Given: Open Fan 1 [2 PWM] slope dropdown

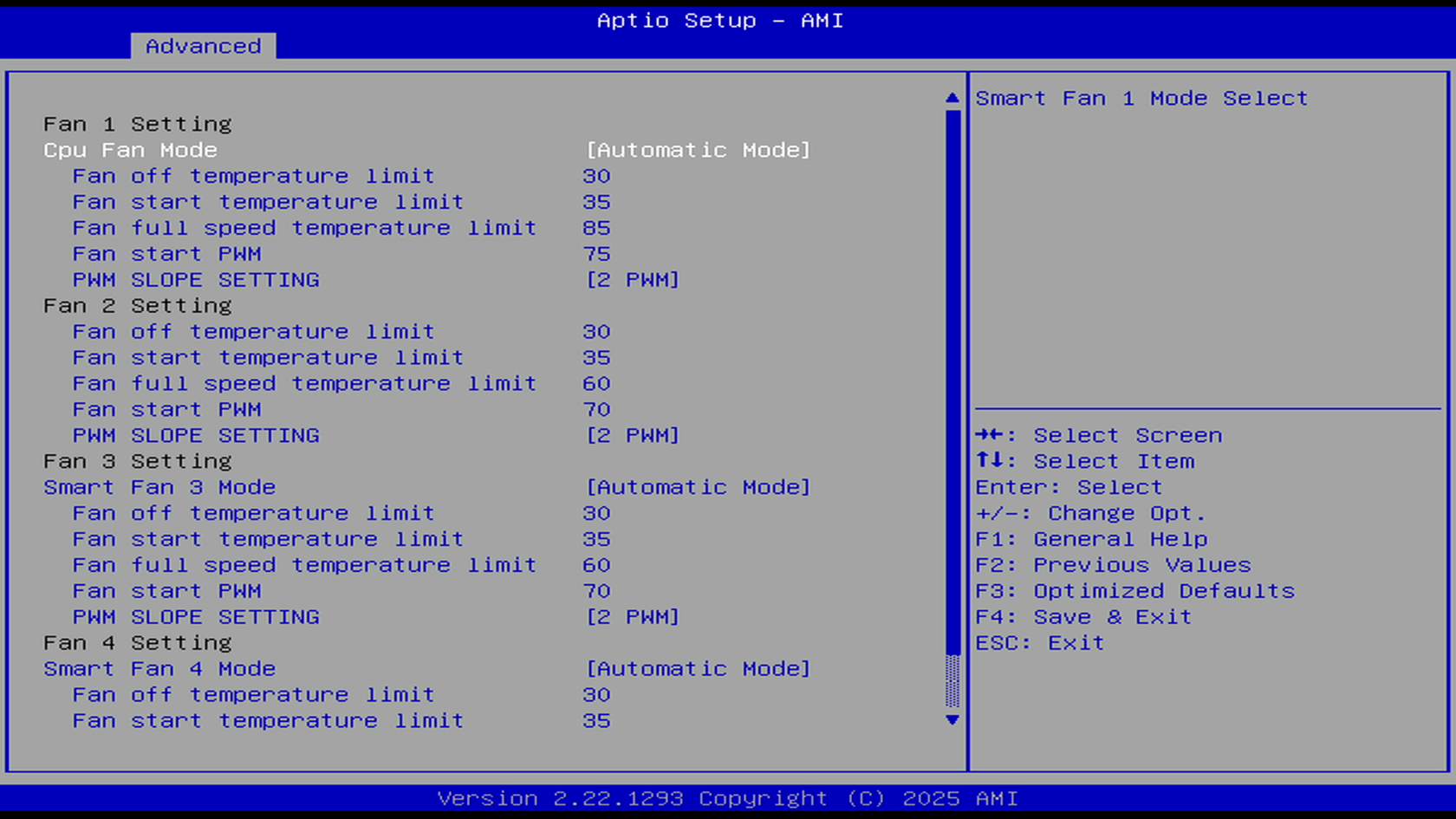Looking at the screenshot, I should click(633, 280).
